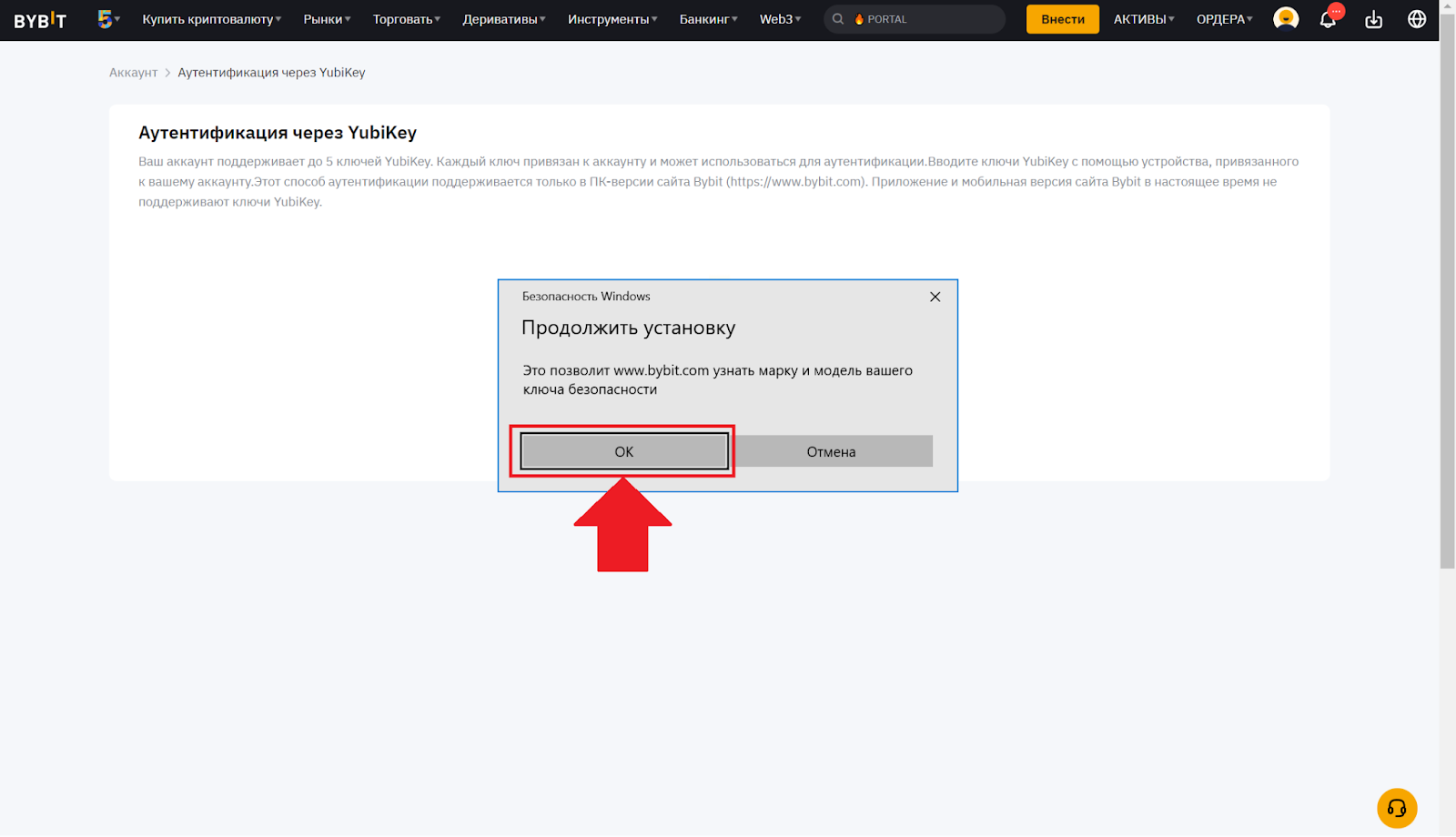Expand the Купить криптовалюту menu
The width and height of the screenshot is (1456, 837).
coord(212,19)
